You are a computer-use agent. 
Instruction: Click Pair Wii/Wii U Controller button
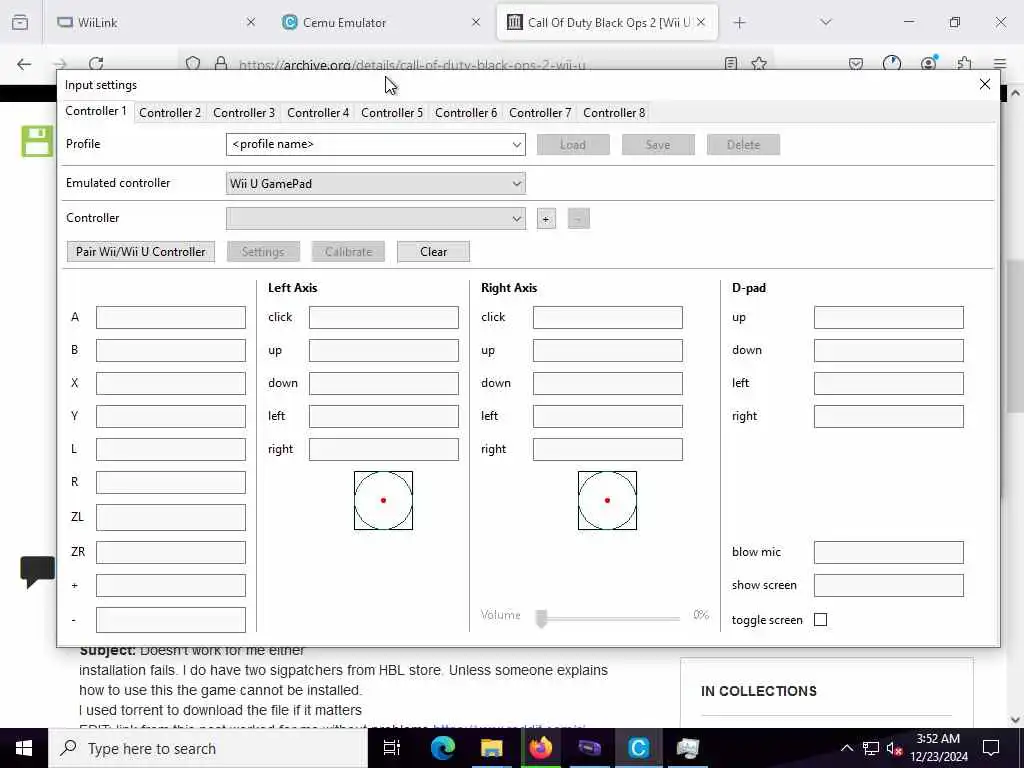pyautogui.click(x=140, y=251)
